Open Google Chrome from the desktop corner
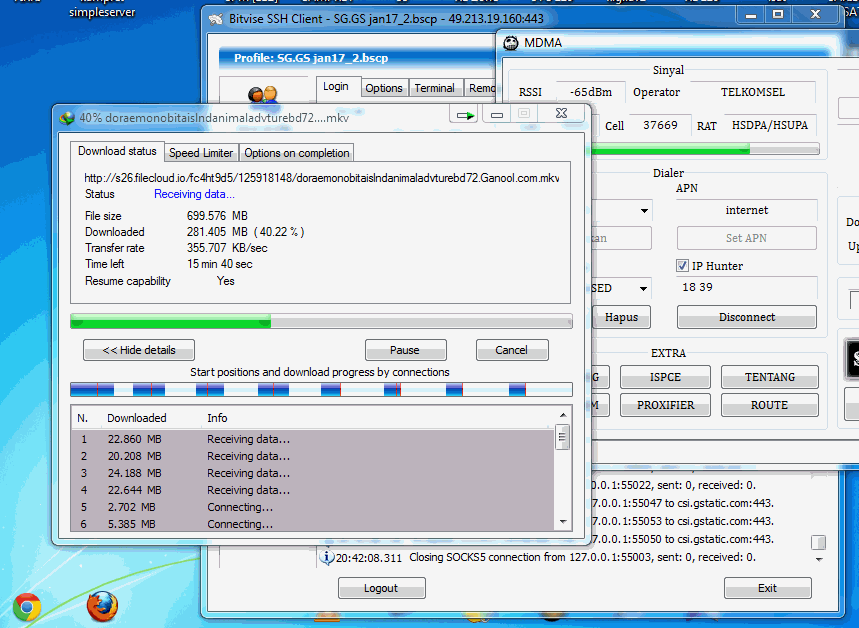This screenshot has width=859, height=628. pos(27,607)
